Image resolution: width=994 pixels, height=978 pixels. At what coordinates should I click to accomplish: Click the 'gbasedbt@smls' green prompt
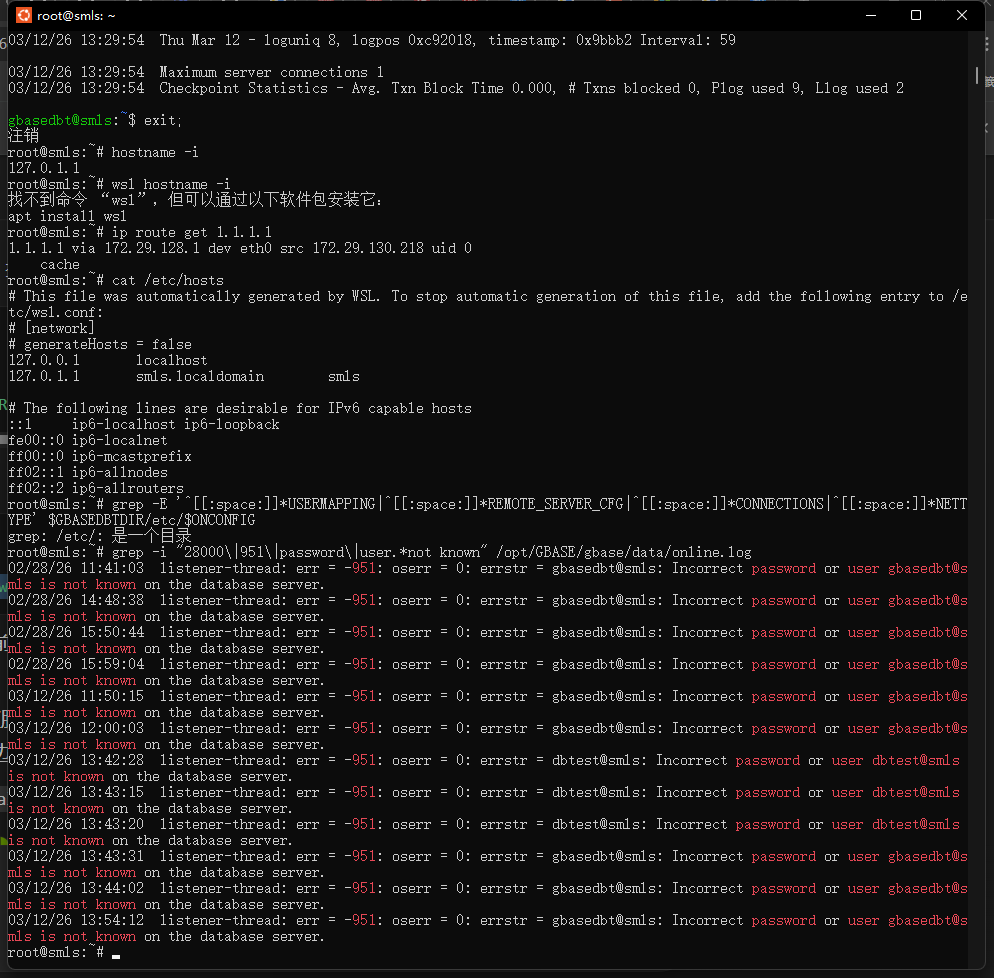[x=60, y=120]
